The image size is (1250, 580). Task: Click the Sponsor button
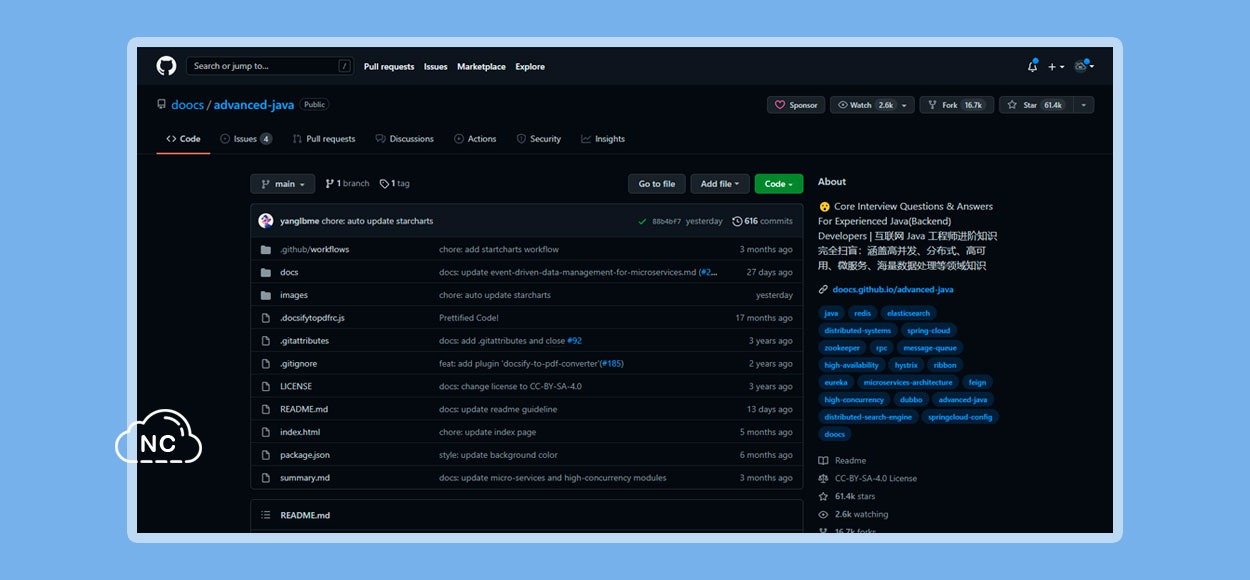[x=796, y=105]
